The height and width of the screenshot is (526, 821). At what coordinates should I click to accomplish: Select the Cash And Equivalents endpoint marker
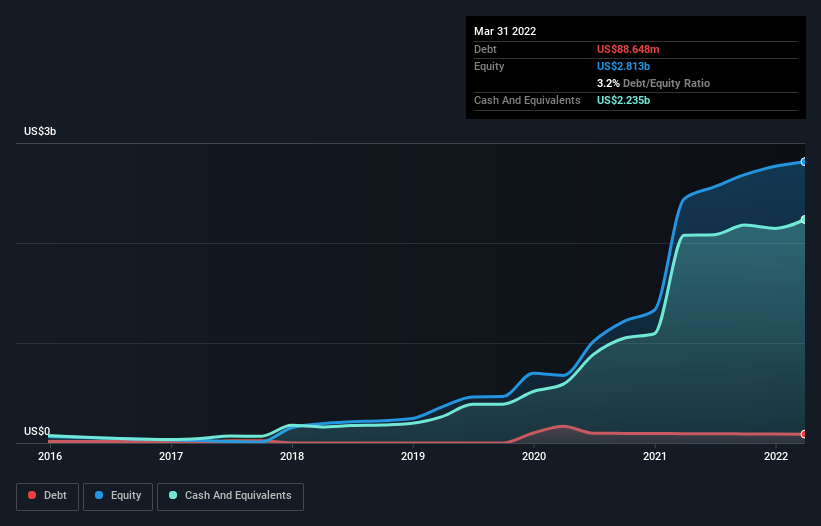click(804, 220)
